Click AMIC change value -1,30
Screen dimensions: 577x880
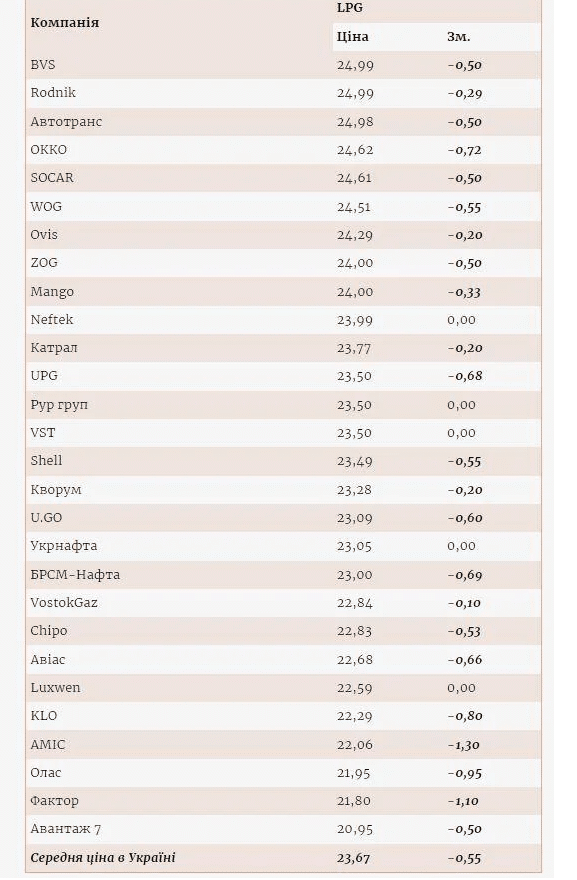pos(464,745)
